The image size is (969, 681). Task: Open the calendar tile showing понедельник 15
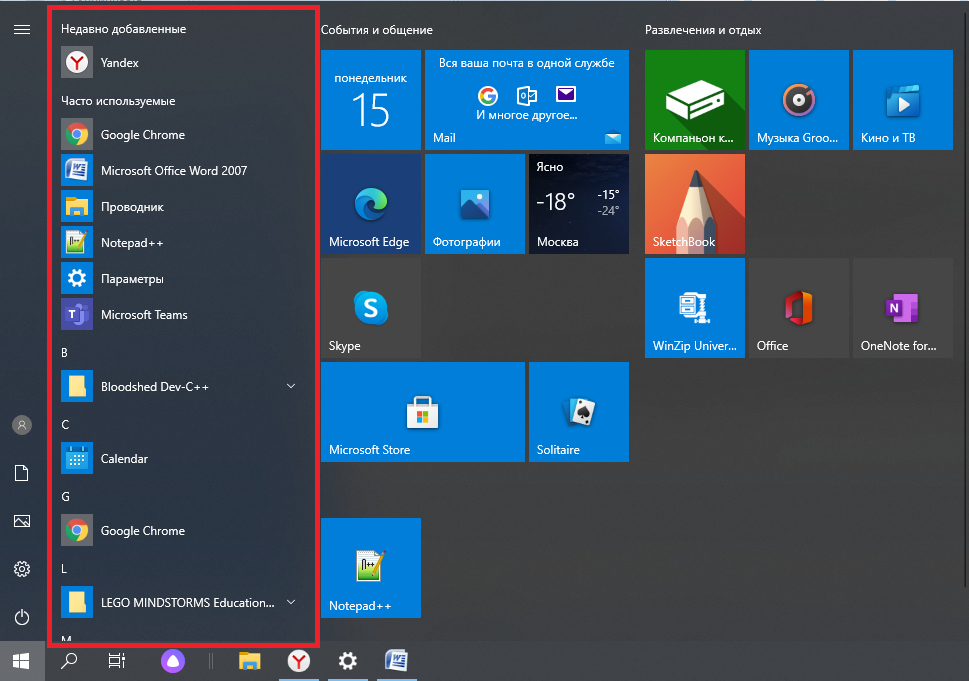tap(371, 100)
